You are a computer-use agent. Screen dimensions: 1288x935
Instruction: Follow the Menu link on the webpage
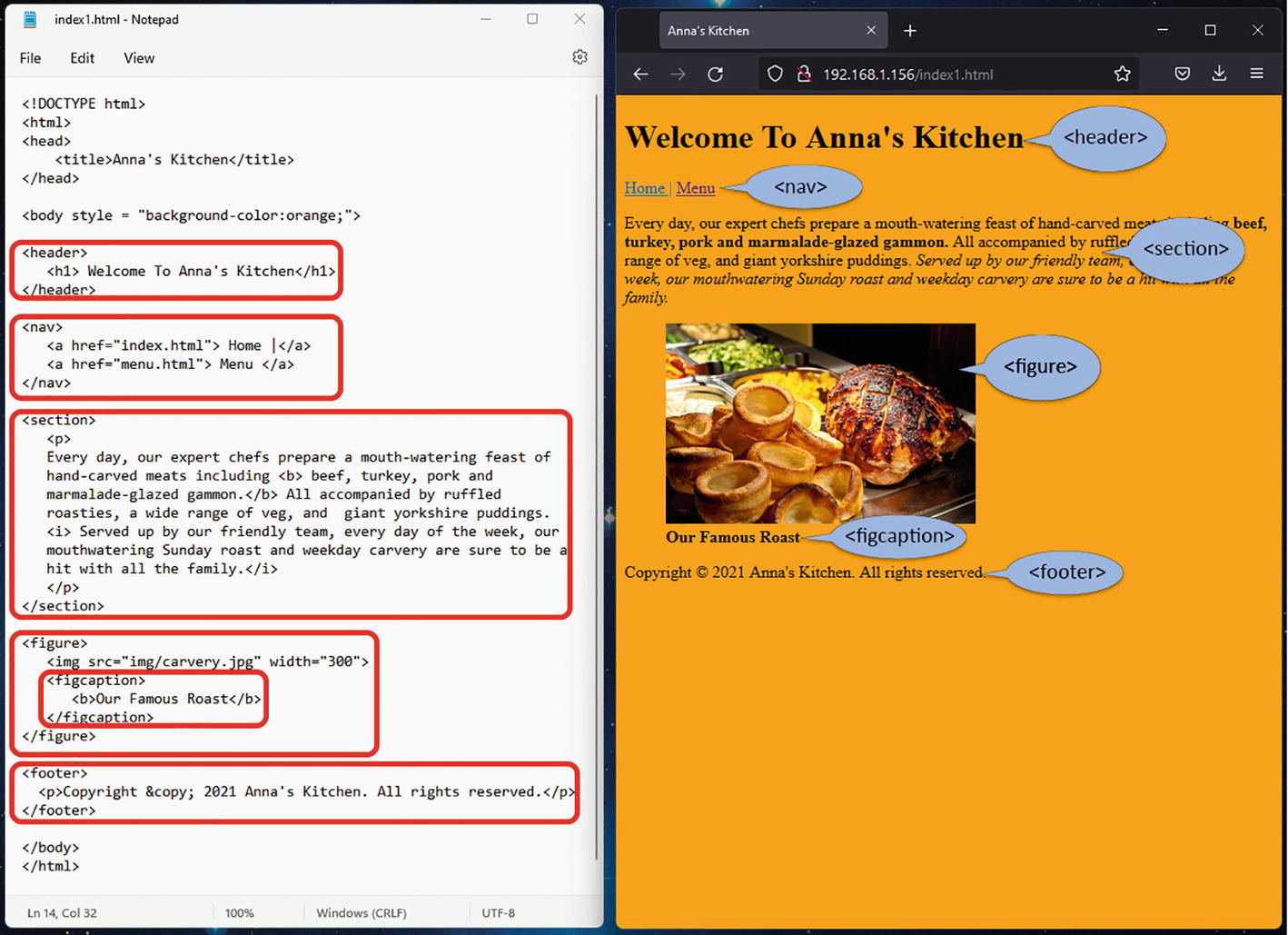click(x=695, y=188)
